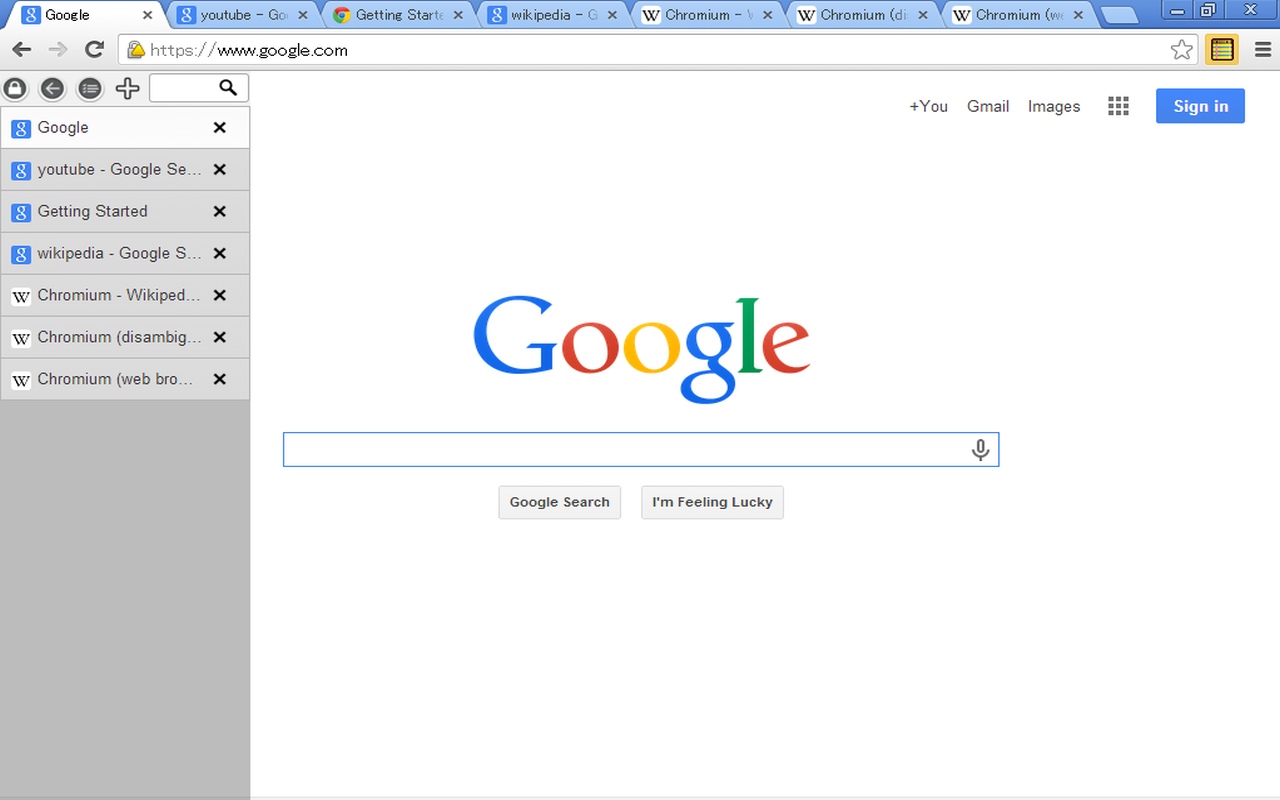Select Chromium (disambiguation) sidebar entry
1280x800 pixels.
125,338
